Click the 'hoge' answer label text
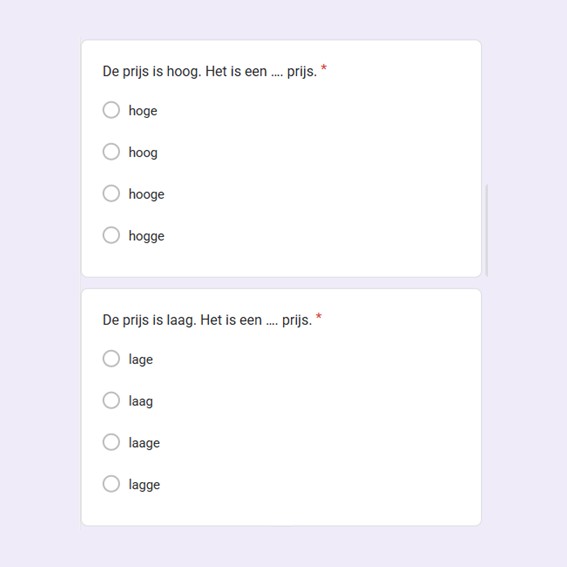The height and width of the screenshot is (567, 567). pos(143,111)
